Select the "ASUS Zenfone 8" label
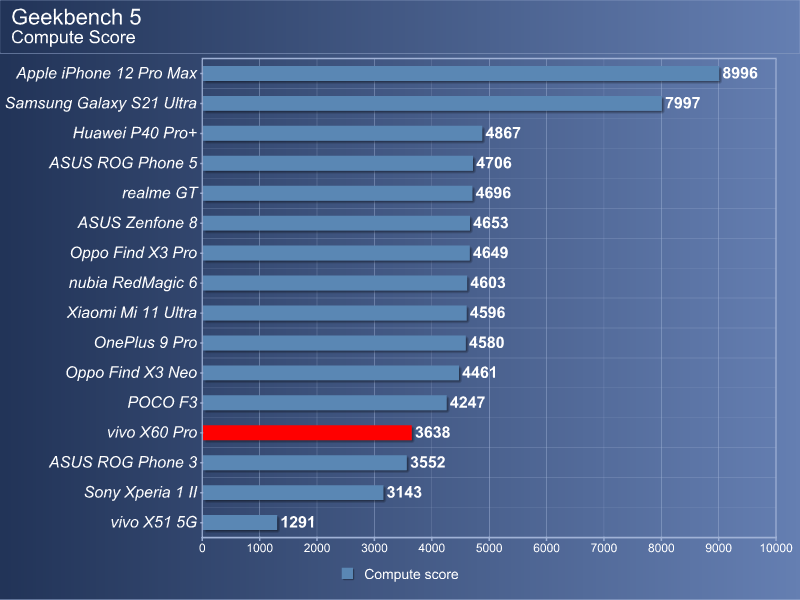Image resolution: width=800 pixels, height=600 pixels. [x=137, y=223]
